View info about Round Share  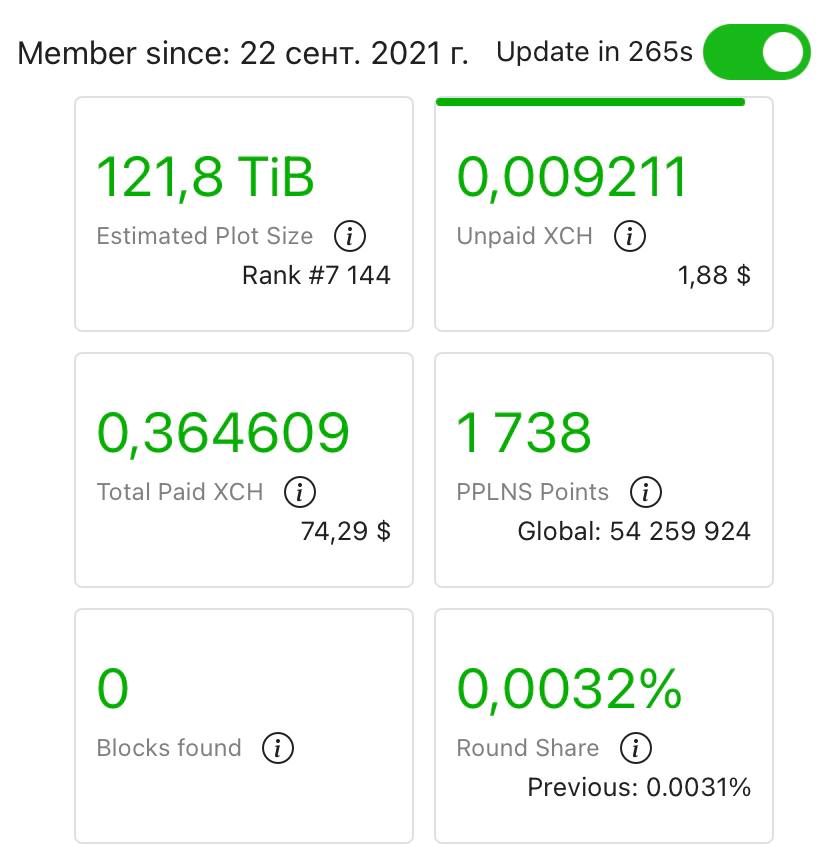636,748
